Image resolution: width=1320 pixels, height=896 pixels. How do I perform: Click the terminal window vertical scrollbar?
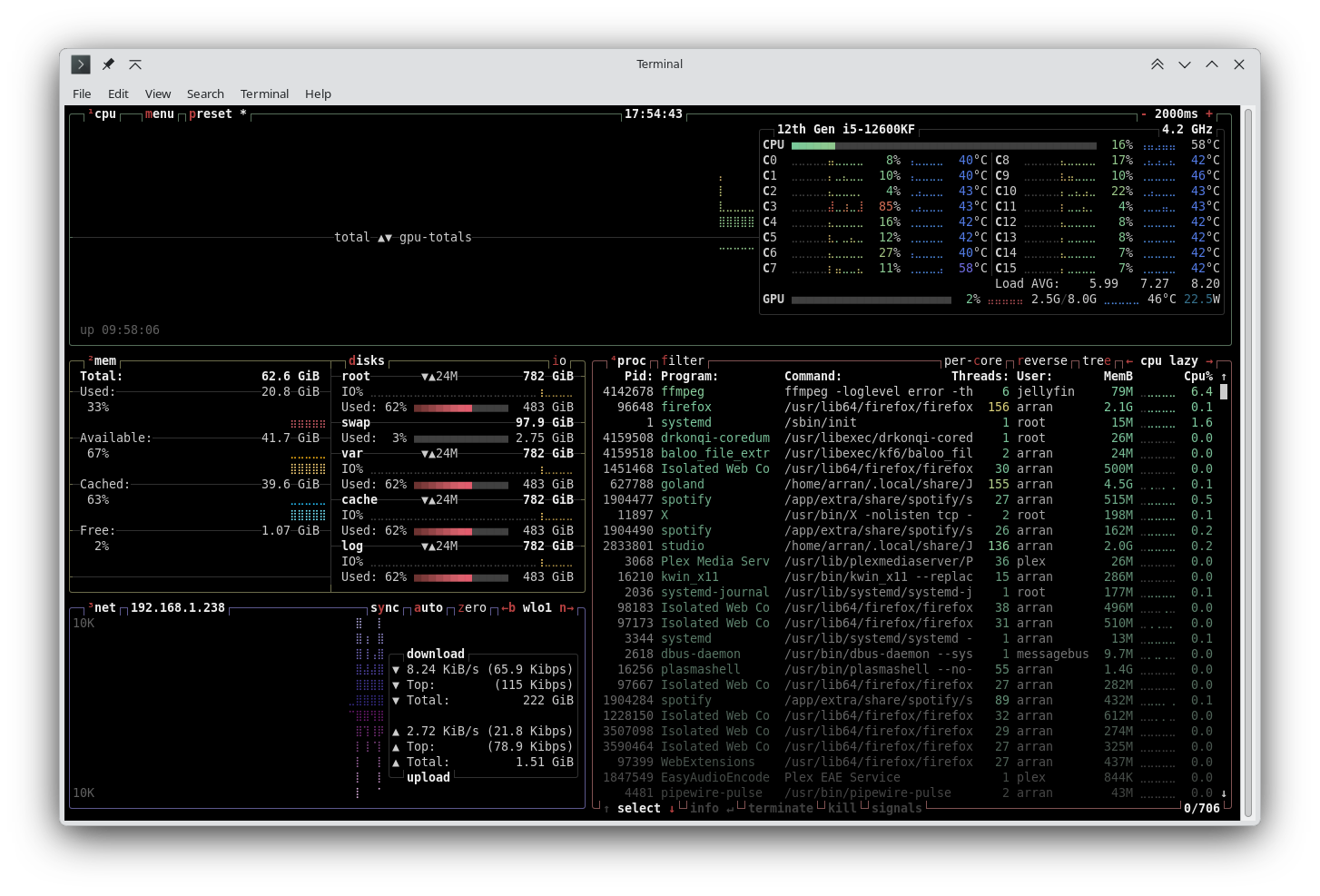[1248, 463]
